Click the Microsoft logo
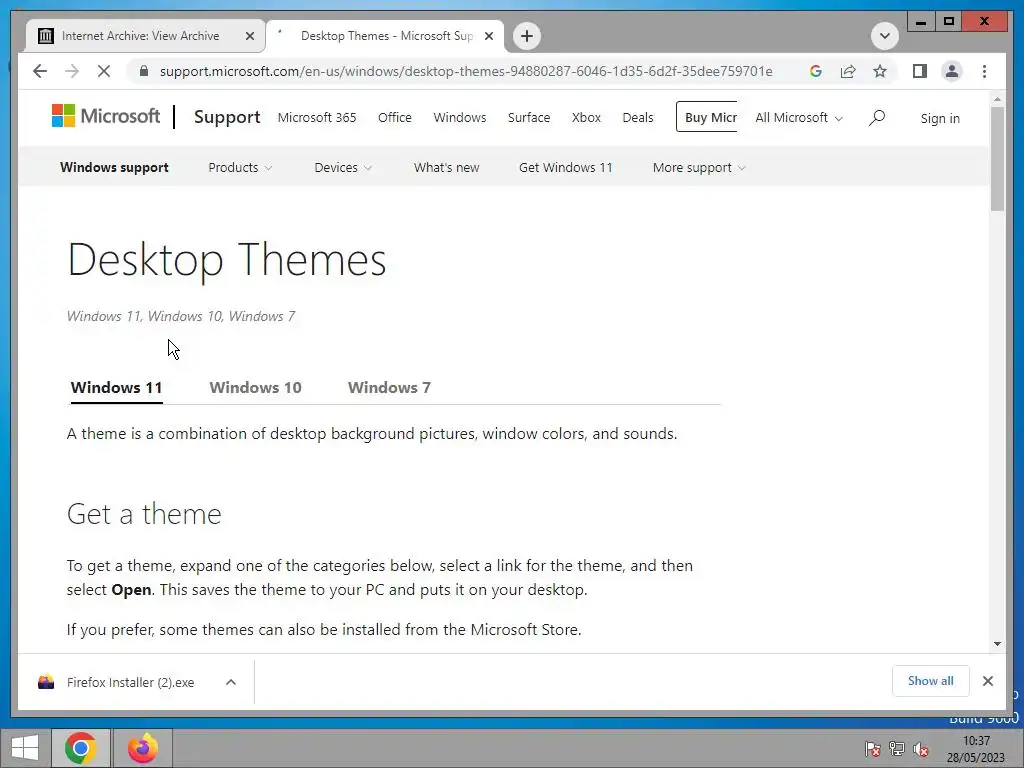 pos(106,116)
